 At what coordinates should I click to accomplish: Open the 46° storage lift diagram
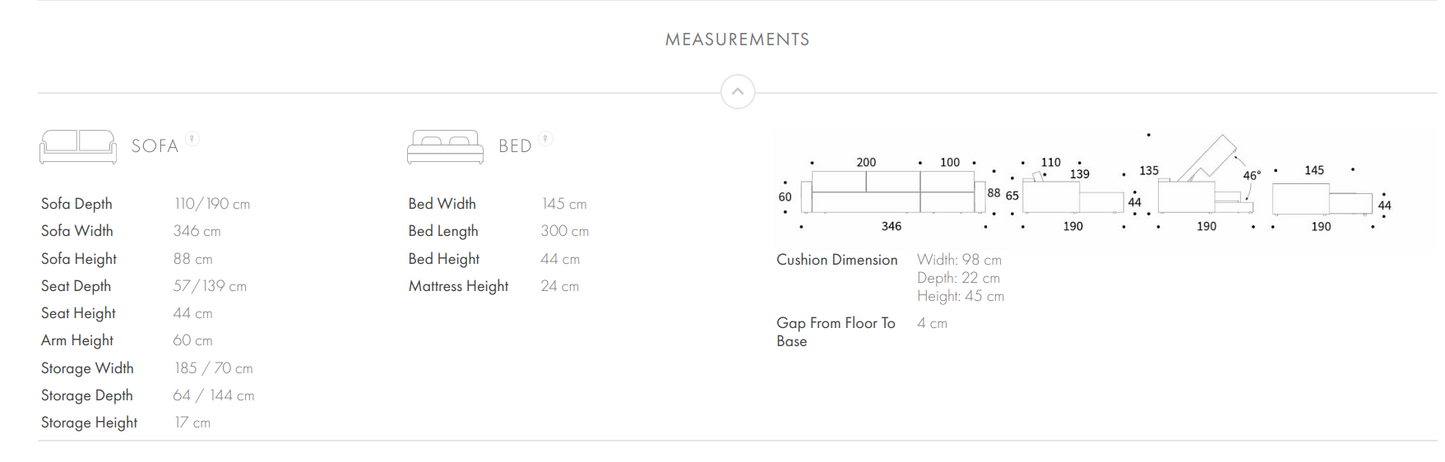1206,185
